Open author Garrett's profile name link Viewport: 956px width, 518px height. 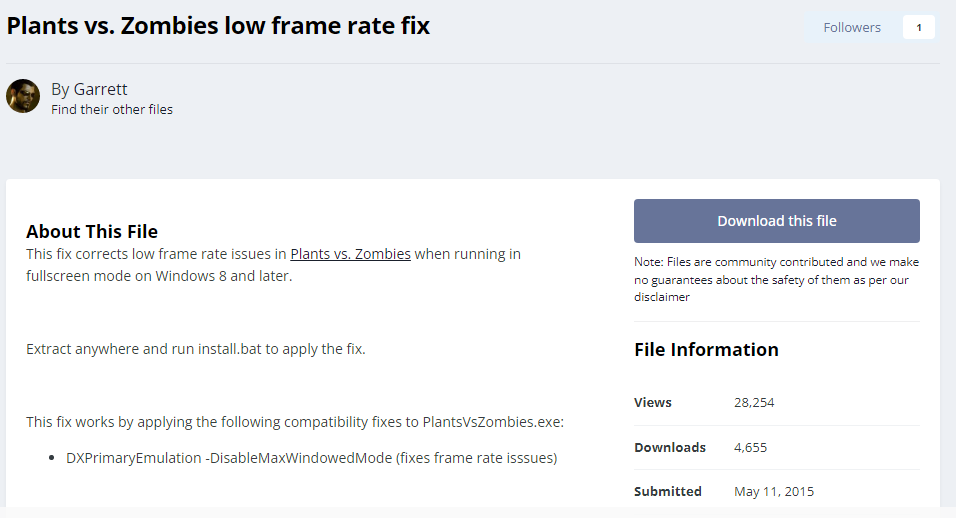pyautogui.click(x=100, y=89)
